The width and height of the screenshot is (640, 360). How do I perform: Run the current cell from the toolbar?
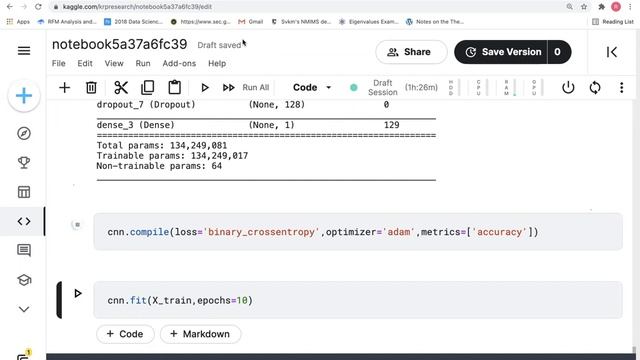click(204, 87)
